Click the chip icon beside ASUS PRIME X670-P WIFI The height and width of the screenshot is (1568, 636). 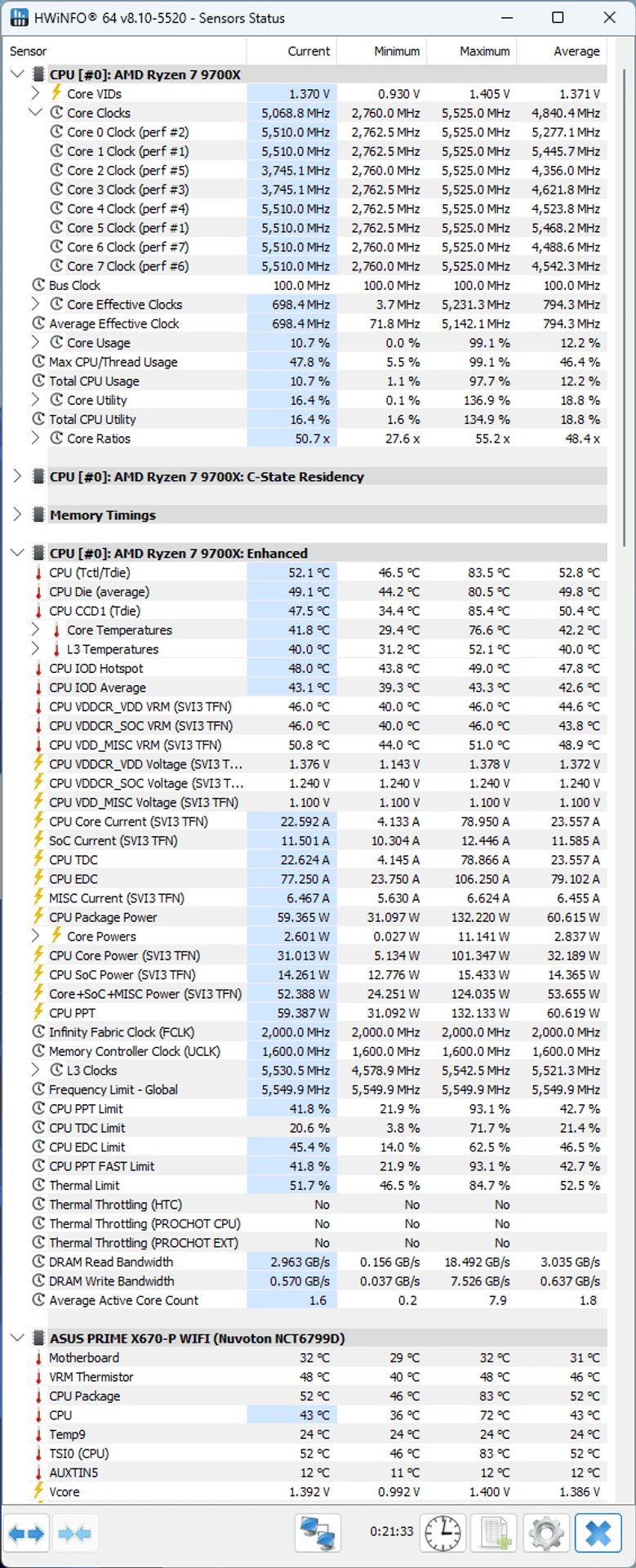point(38,1338)
